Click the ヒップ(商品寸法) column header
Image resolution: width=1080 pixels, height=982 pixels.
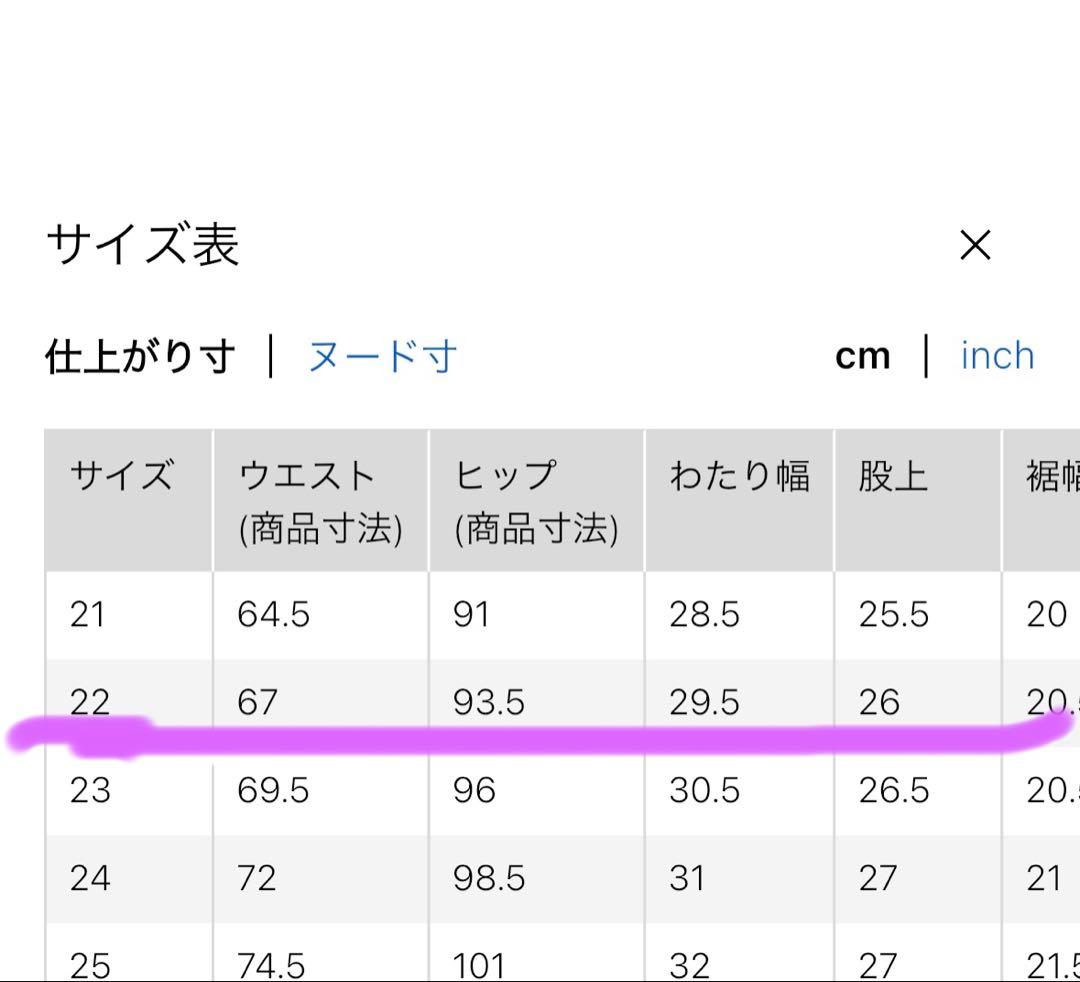537,501
